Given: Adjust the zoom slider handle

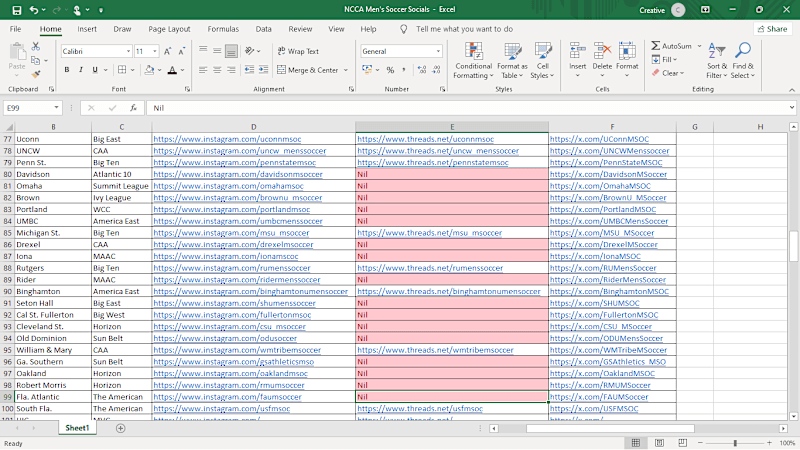Looking at the screenshot, I should click(735, 443).
